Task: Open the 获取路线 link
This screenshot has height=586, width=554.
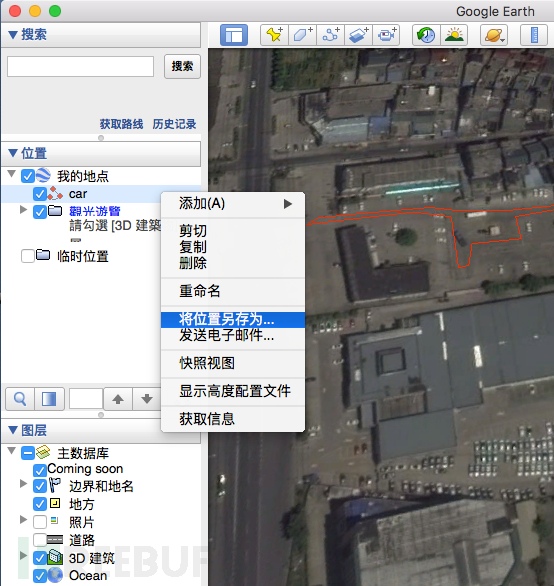Action: click(121, 124)
